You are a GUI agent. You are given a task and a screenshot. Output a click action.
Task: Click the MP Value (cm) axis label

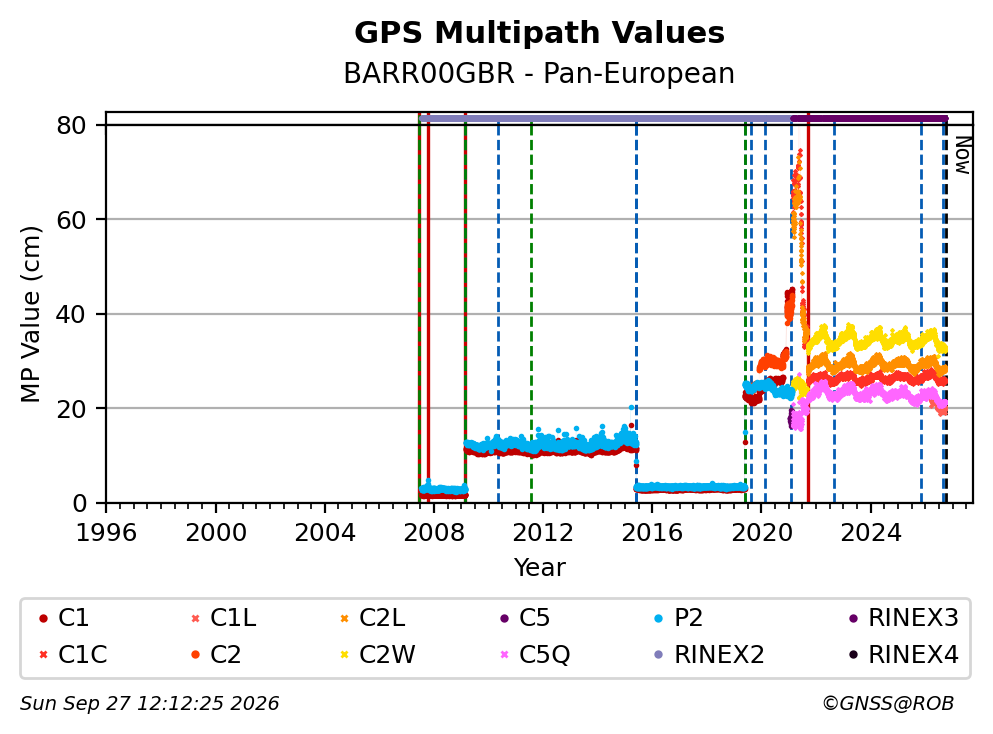pos(30,314)
